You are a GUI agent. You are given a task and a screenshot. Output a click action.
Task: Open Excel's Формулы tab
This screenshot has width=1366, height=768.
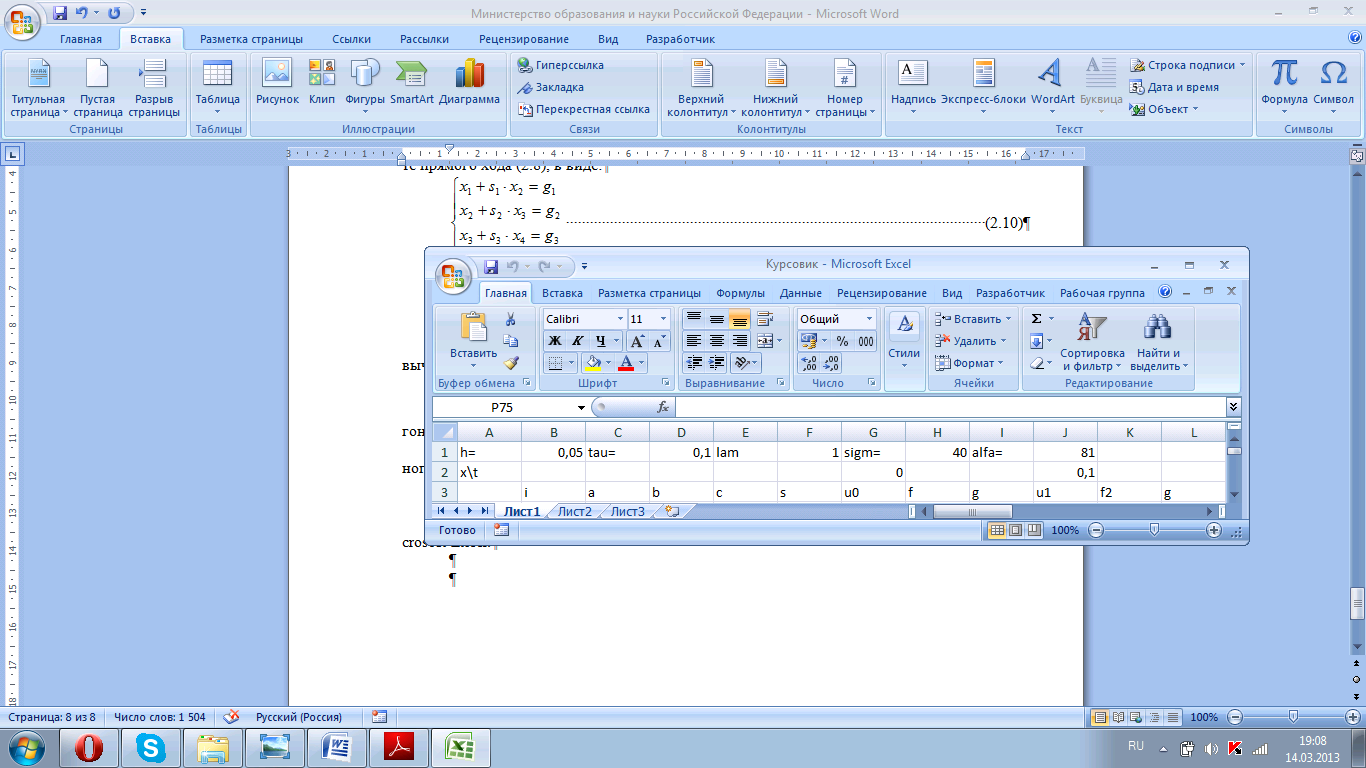(x=740, y=293)
